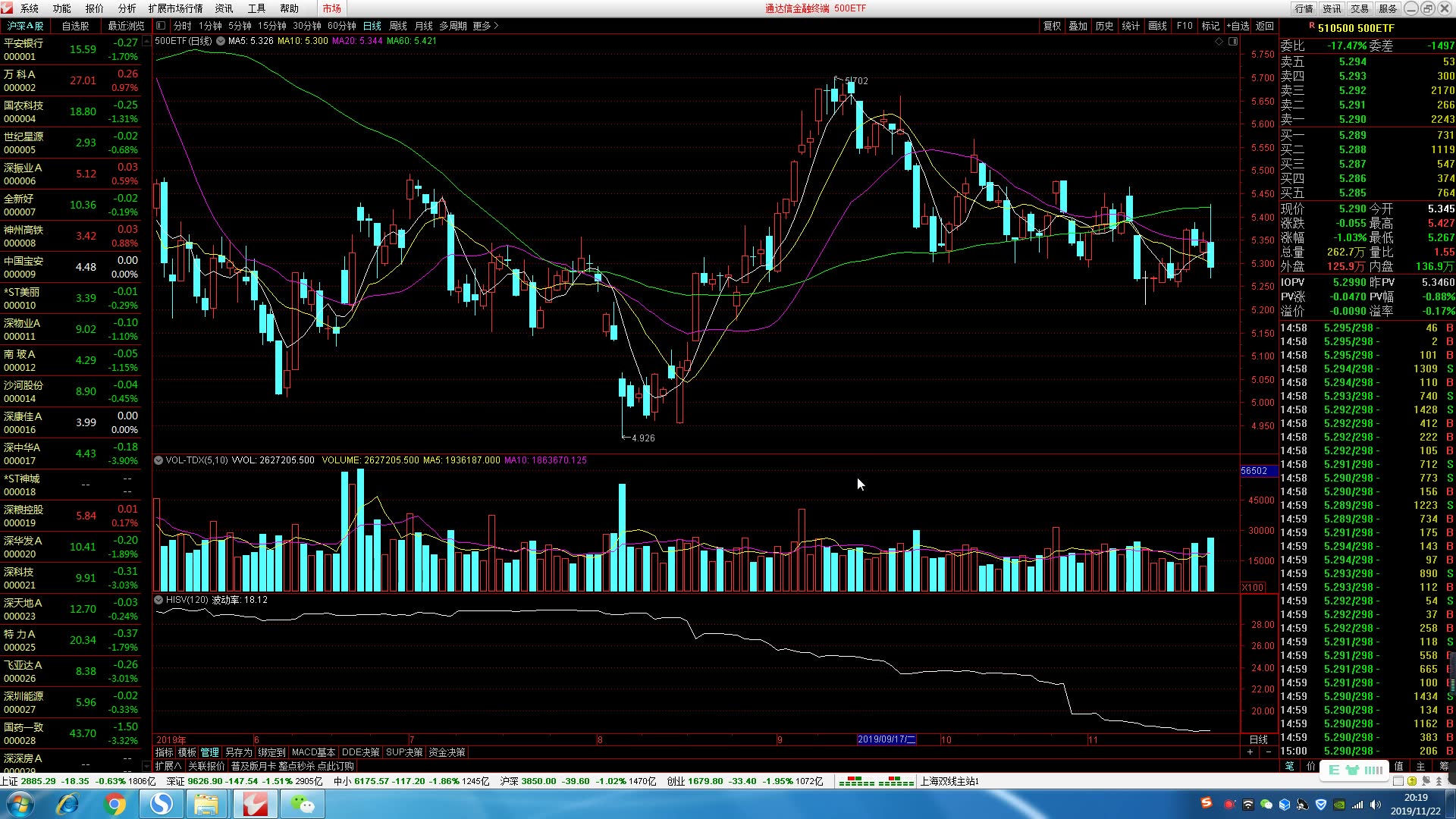Screen dimensions: 1456x819
Task: Click the 画线 drawing tool button
Action: point(1157,26)
